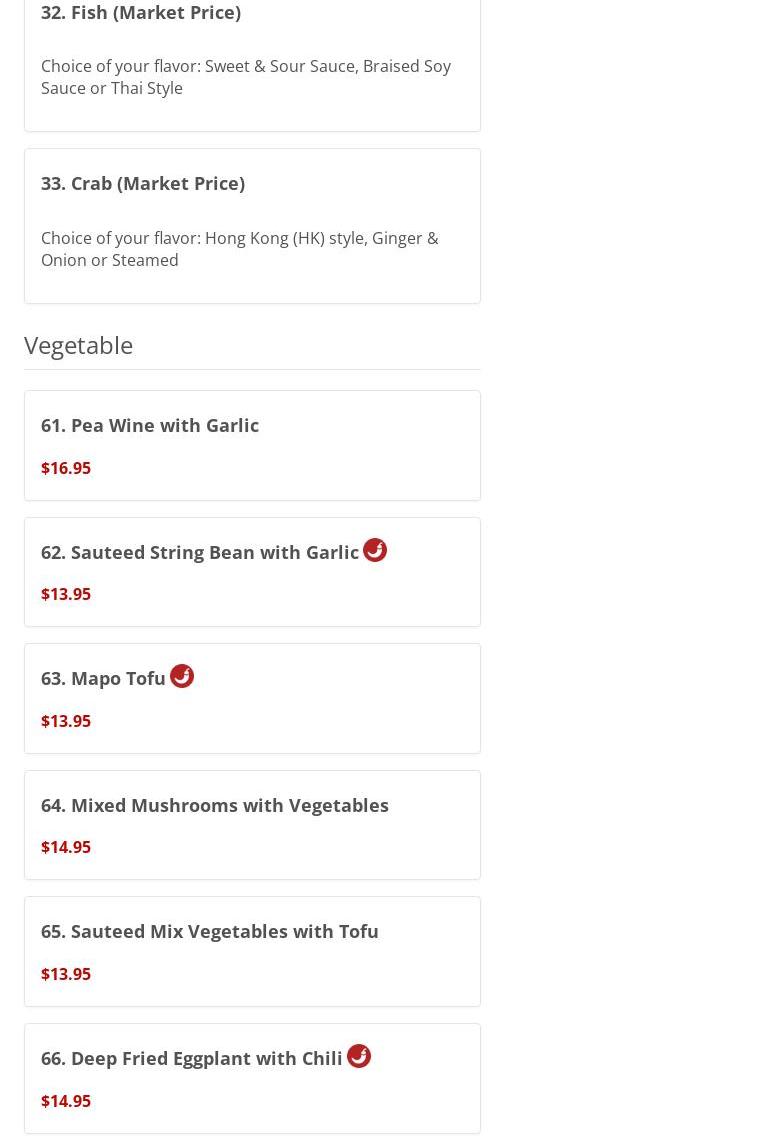Click spicy icon on Deep Fried Eggplant

click(359, 1056)
